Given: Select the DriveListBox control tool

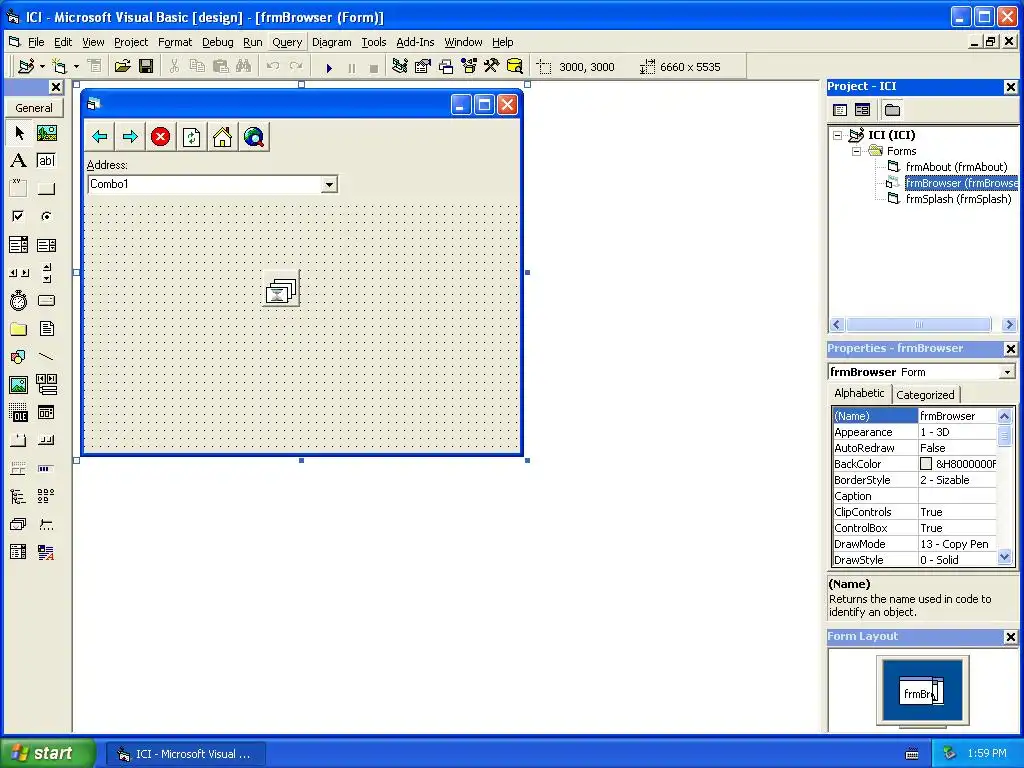Looking at the screenshot, I should 46,300.
